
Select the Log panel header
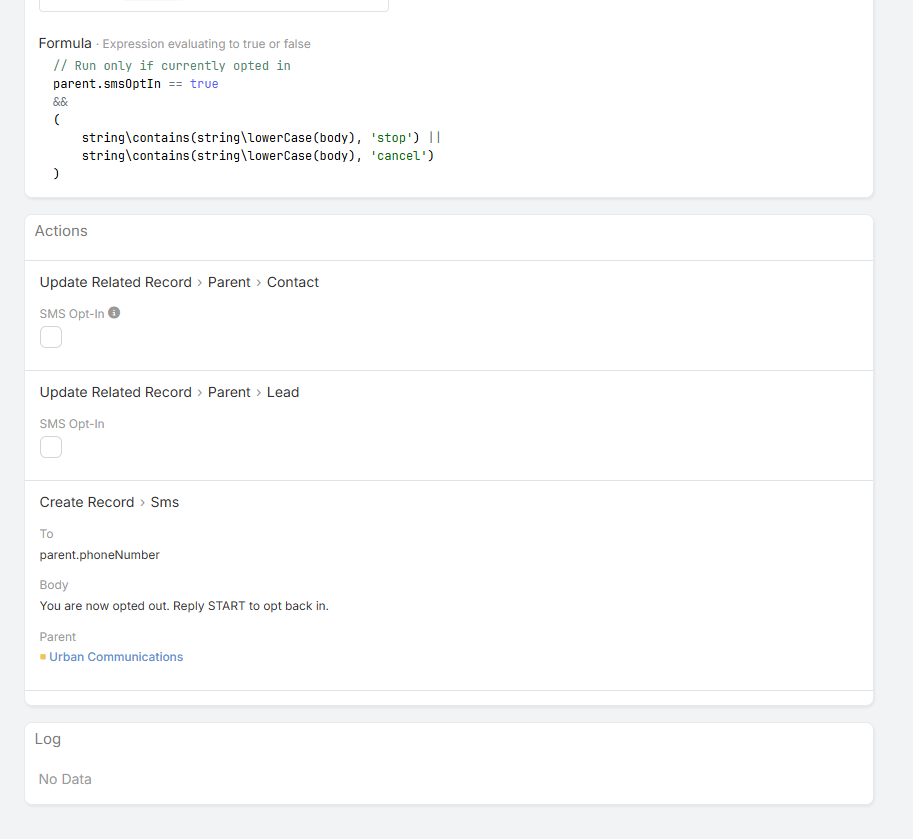click(48, 739)
